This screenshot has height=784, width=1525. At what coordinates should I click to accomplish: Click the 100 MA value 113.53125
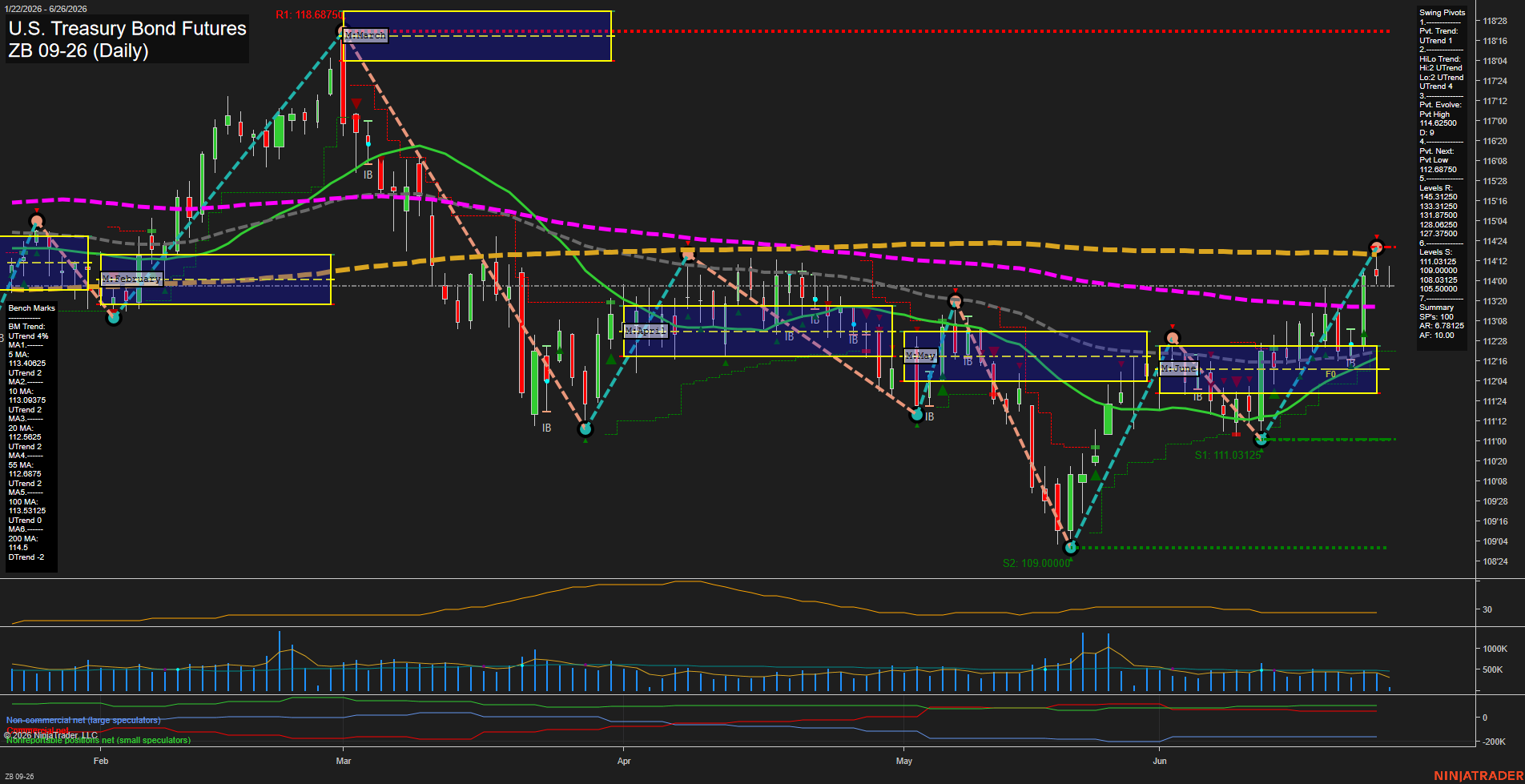pyautogui.click(x=26, y=511)
